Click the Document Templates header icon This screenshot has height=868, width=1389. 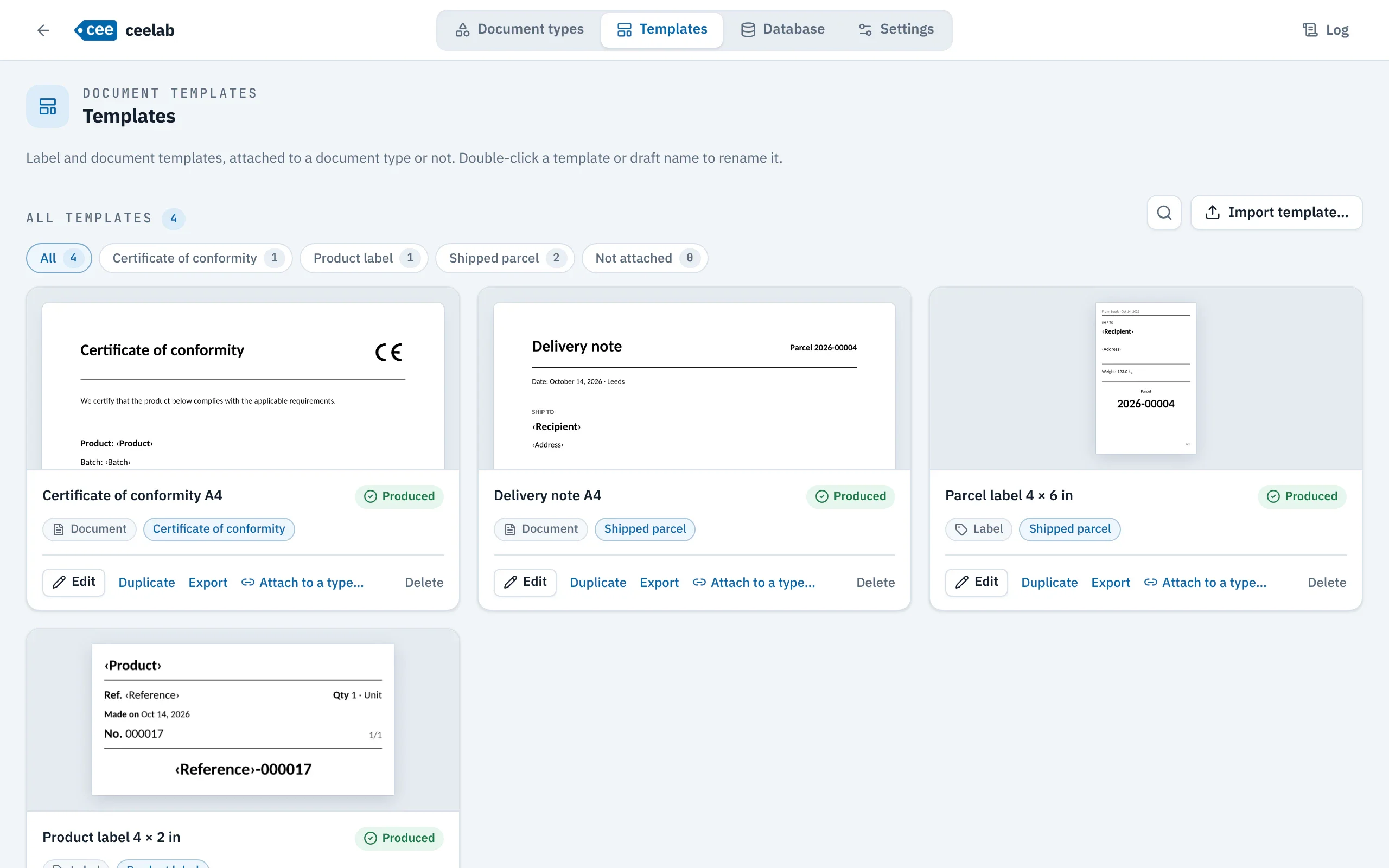[x=48, y=106]
